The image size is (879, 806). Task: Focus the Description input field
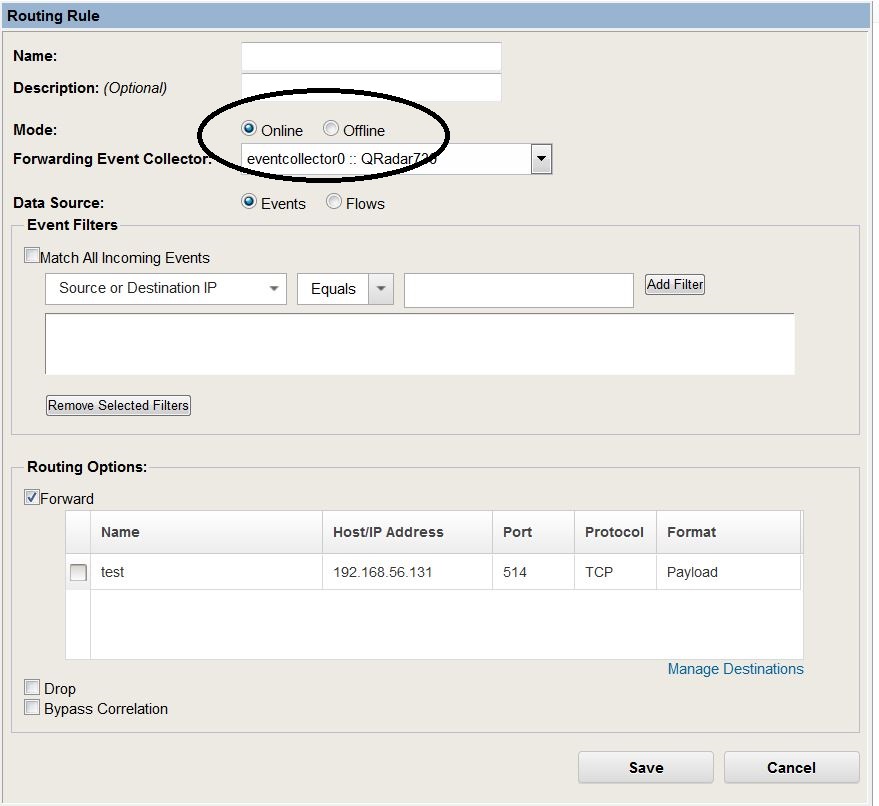(371, 87)
